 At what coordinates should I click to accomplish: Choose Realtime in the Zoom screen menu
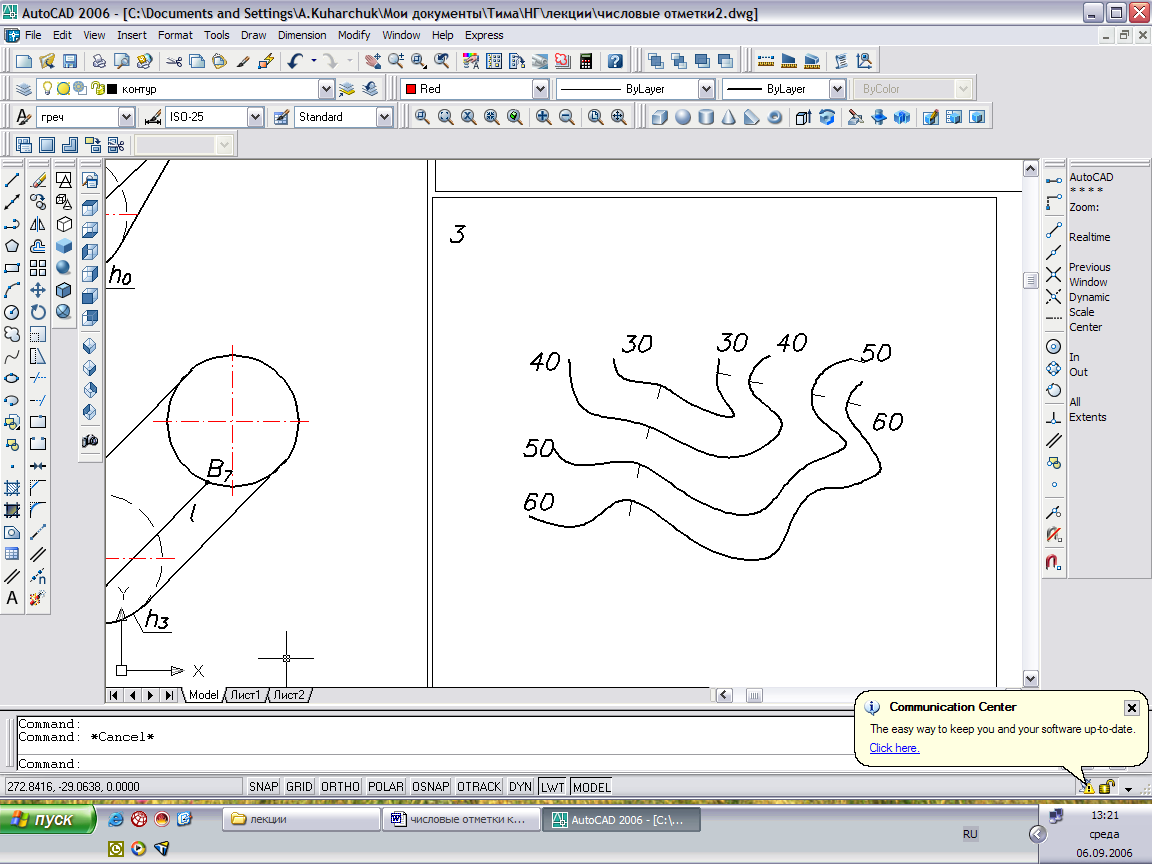pyautogui.click(x=1090, y=237)
